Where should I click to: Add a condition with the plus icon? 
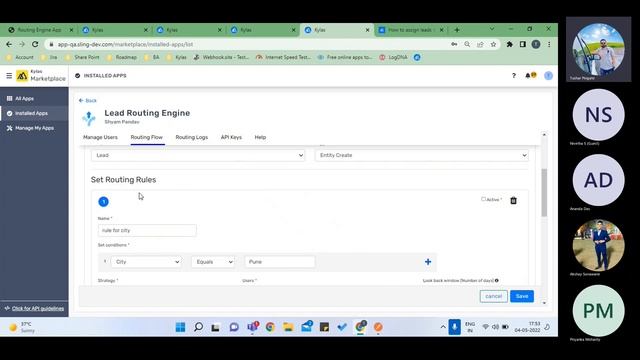tap(428, 262)
